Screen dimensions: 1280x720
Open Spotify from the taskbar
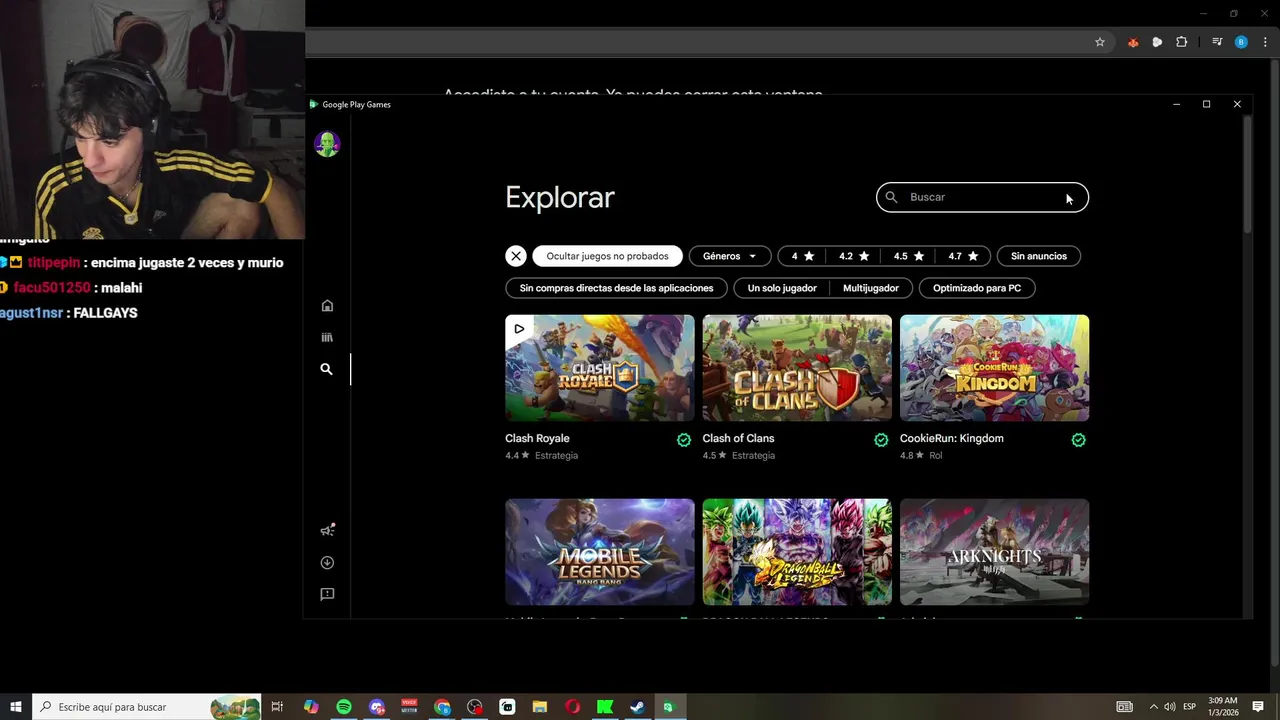point(344,707)
